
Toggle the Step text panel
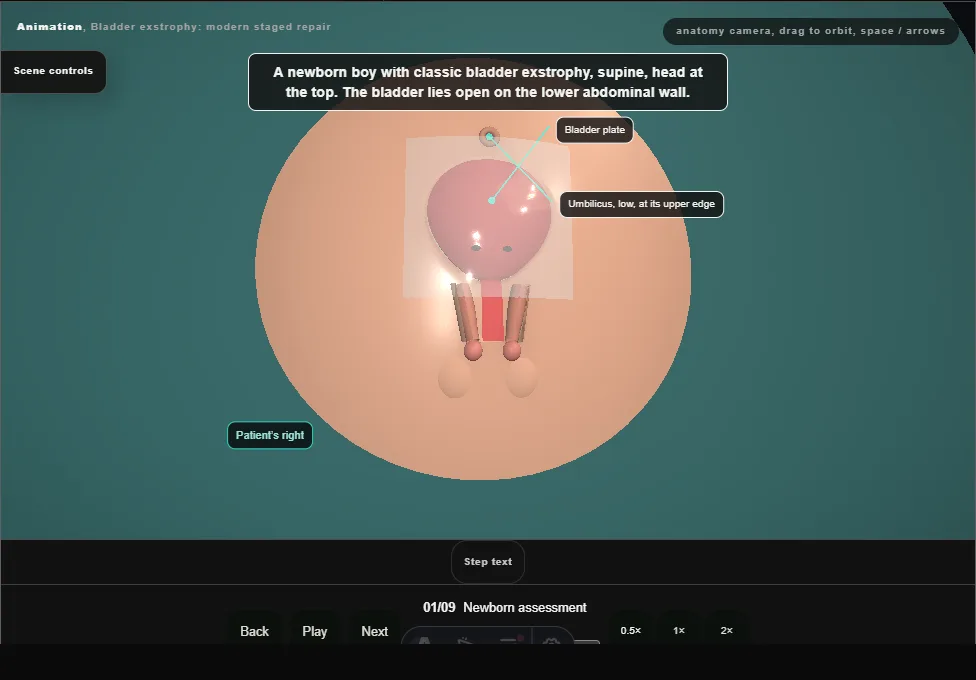[487, 562]
